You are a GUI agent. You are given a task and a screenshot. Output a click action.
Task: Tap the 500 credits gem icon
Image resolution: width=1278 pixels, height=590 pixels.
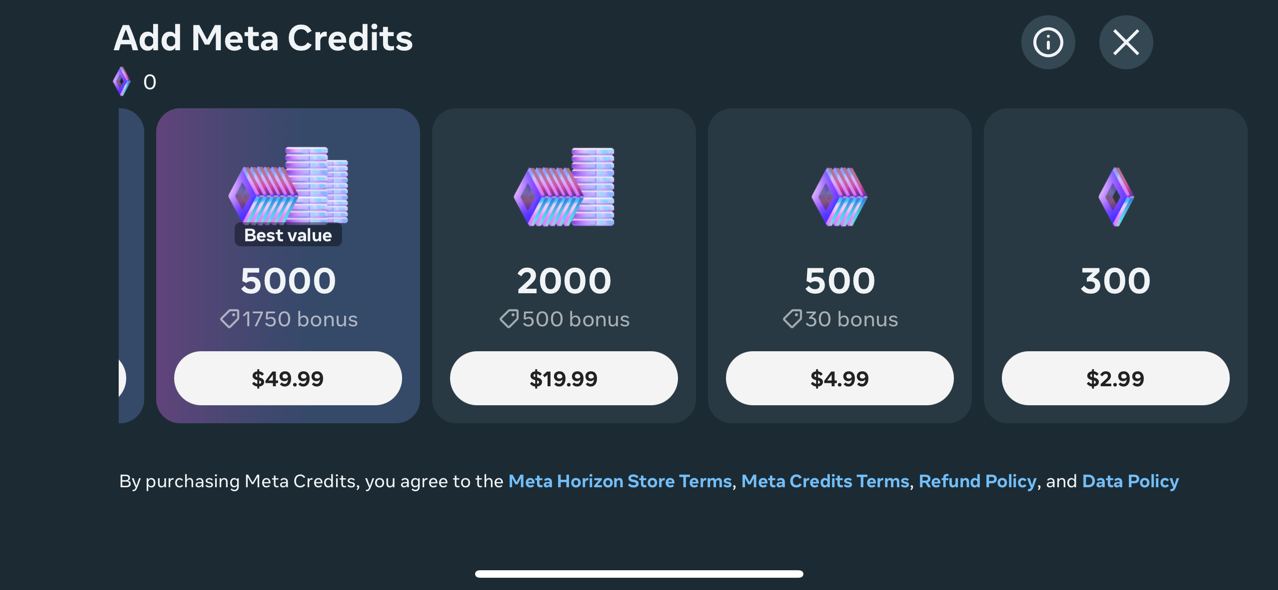(839, 196)
